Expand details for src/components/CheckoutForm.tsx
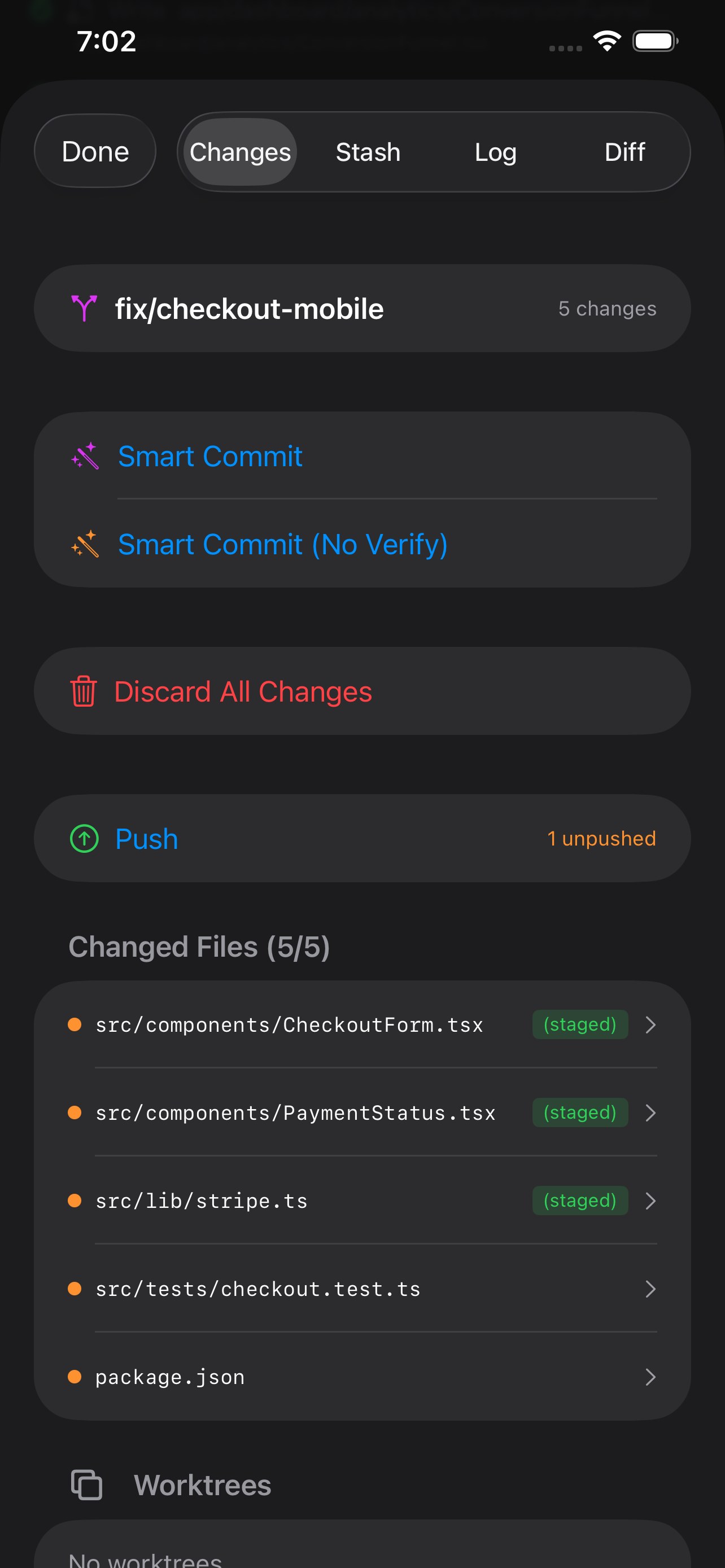Image resolution: width=725 pixels, height=1568 pixels. pyautogui.click(x=650, y=1024)
